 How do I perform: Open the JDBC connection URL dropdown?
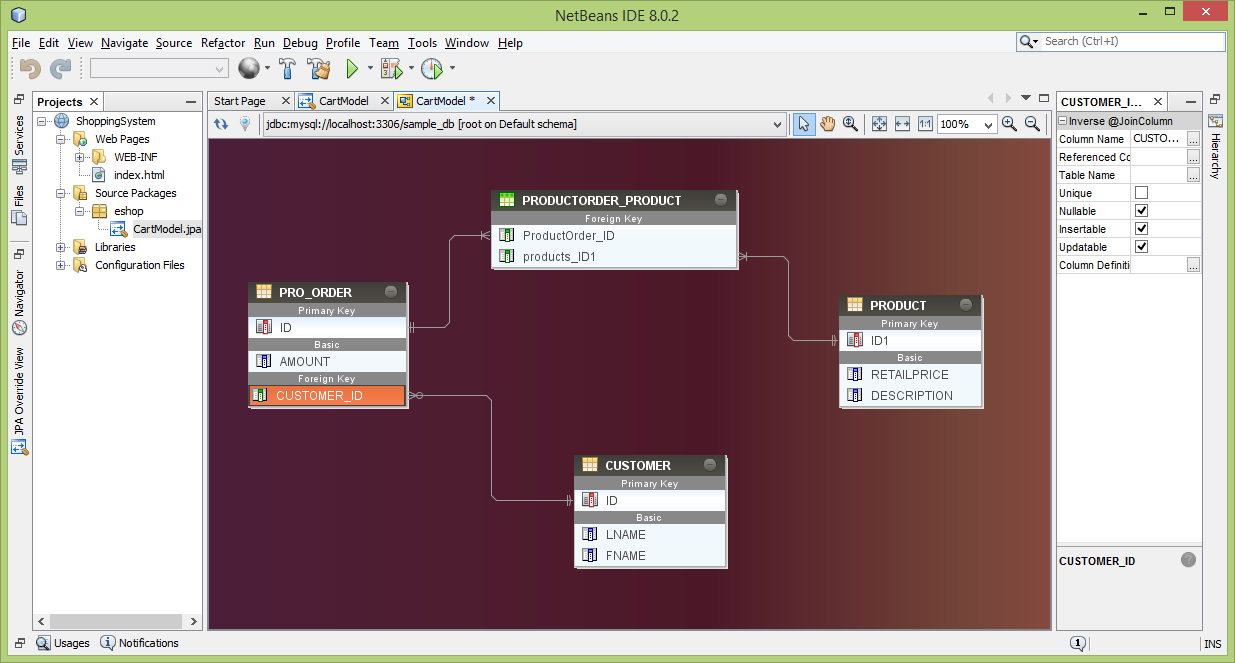(x=777, y=125)
